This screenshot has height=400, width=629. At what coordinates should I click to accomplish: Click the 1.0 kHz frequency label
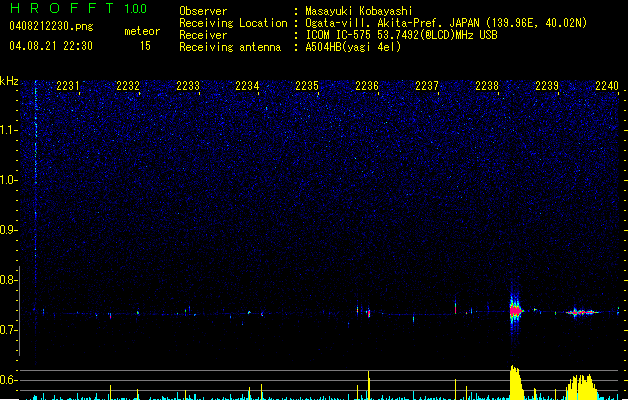(x=9, y=180)
